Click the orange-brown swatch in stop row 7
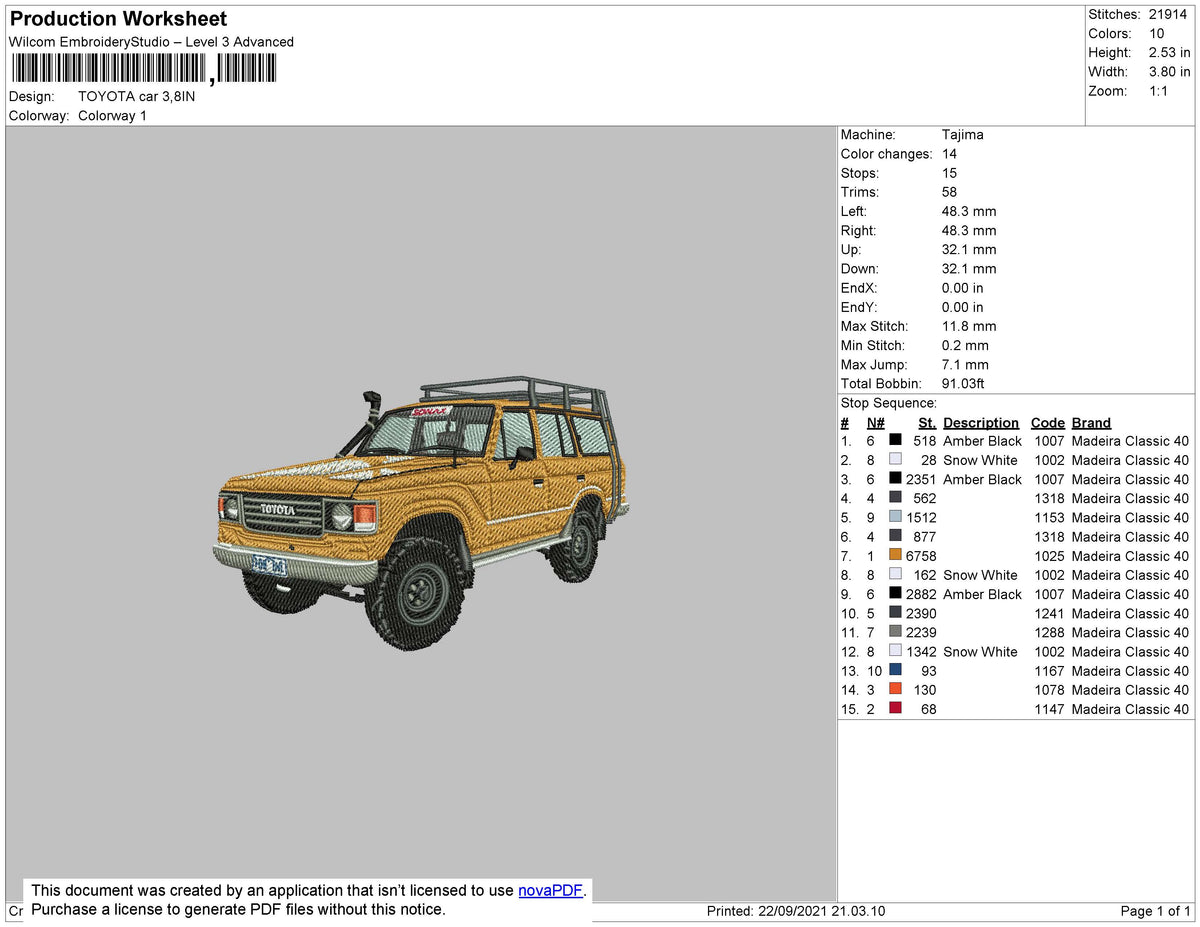 (895, 556)
